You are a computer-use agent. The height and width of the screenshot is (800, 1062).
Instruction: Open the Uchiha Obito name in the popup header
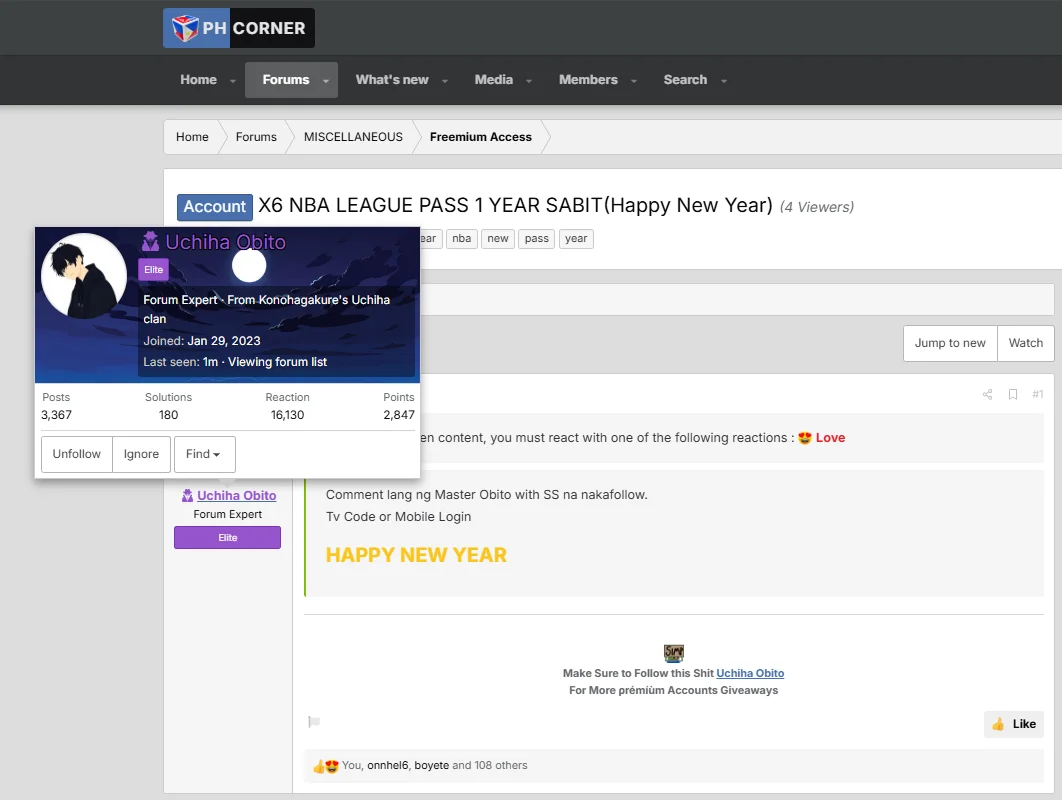226,242
